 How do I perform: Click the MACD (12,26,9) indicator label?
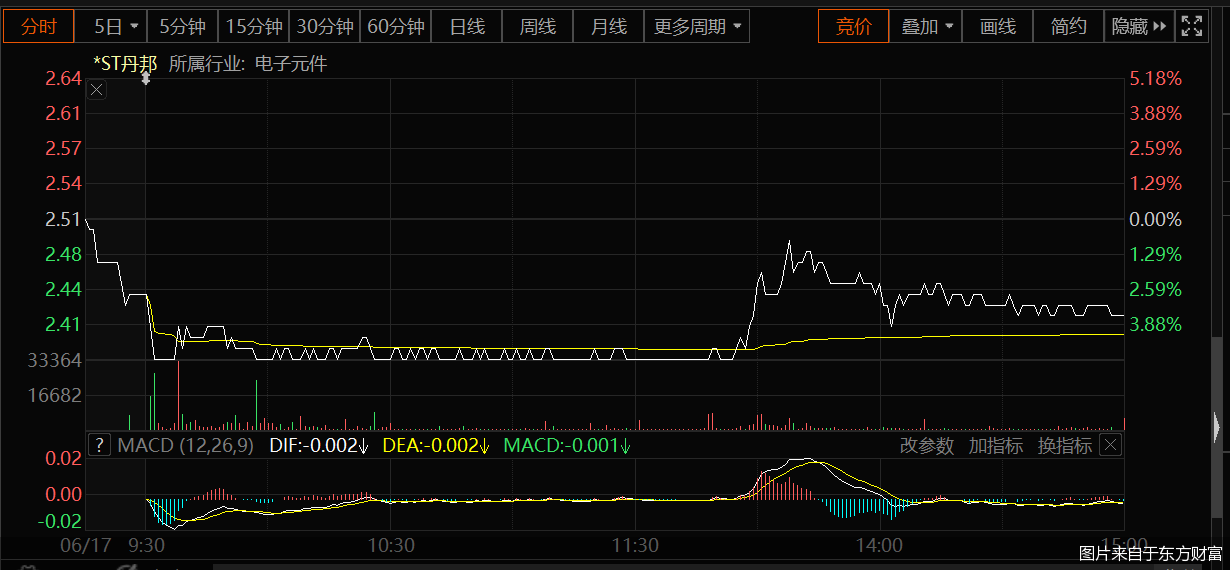coord(185,445)
